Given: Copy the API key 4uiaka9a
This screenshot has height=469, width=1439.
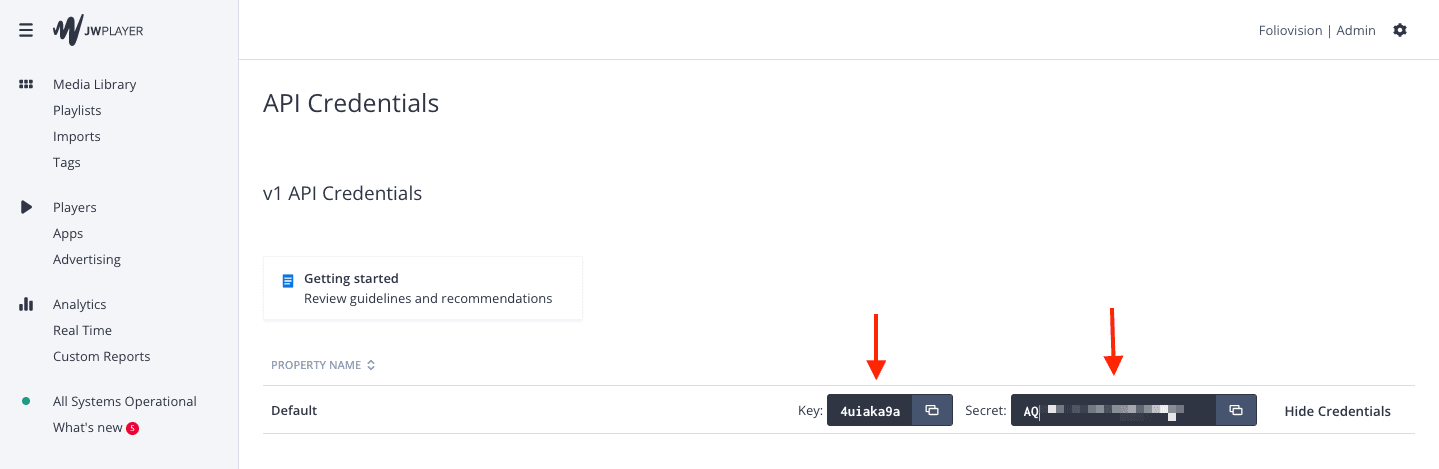Looking at the screenshot, I should pos(932,410).
